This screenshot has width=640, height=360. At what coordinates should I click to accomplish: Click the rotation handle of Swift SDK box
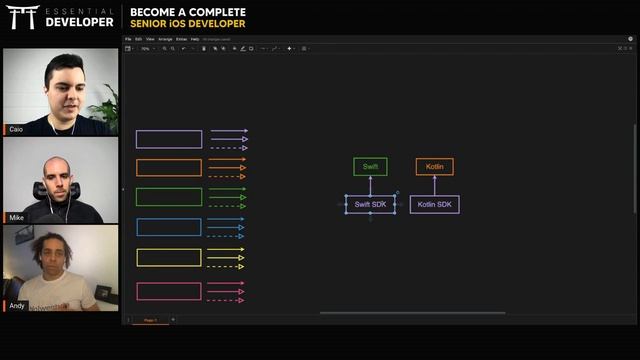click(398, 193)
